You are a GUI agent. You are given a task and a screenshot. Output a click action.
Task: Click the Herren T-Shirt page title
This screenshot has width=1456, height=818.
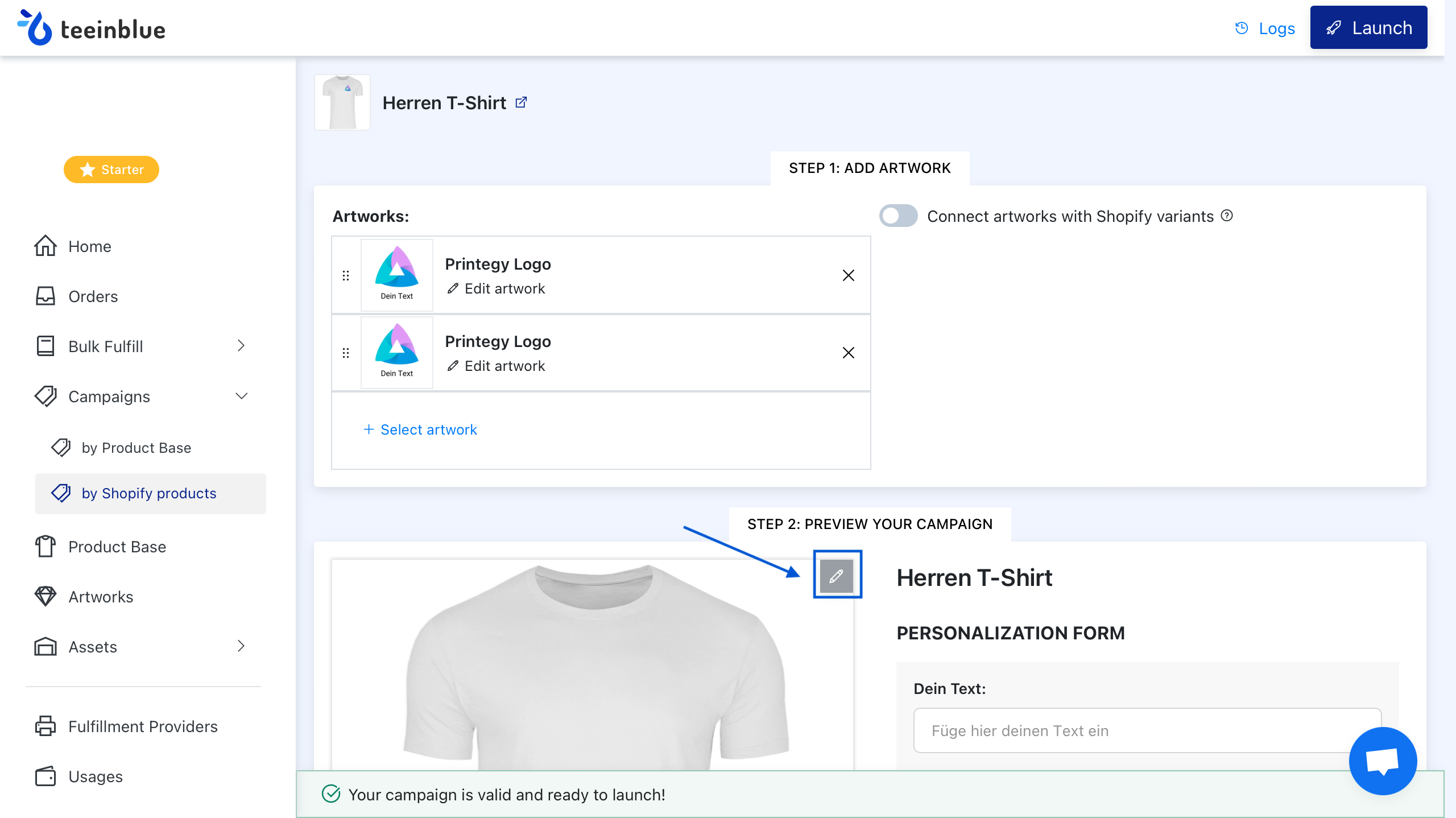(444, 103)
